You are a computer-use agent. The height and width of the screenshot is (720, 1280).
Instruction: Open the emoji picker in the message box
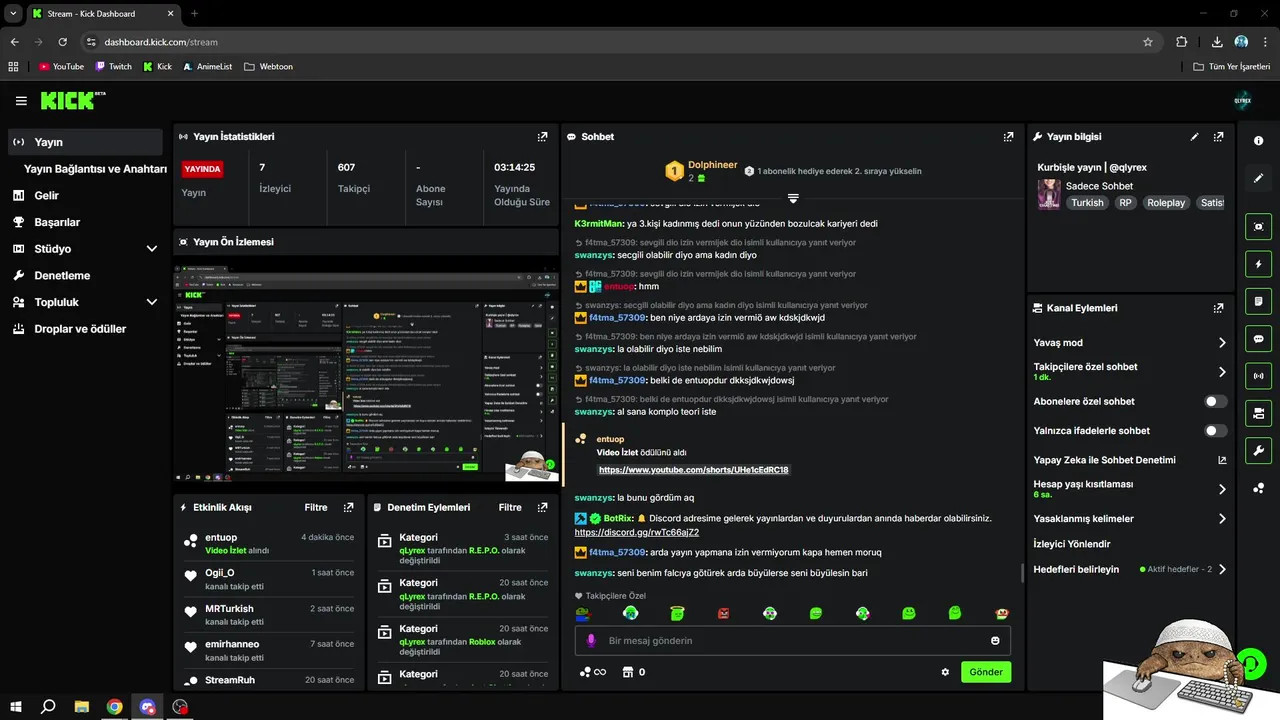point(995,641)
